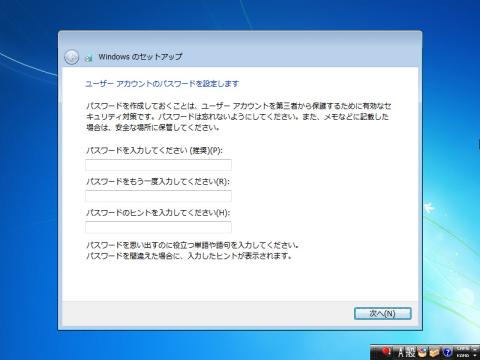Click the label 'パスワードのヒントを入力してください(H):'

(x=158, y=213)
